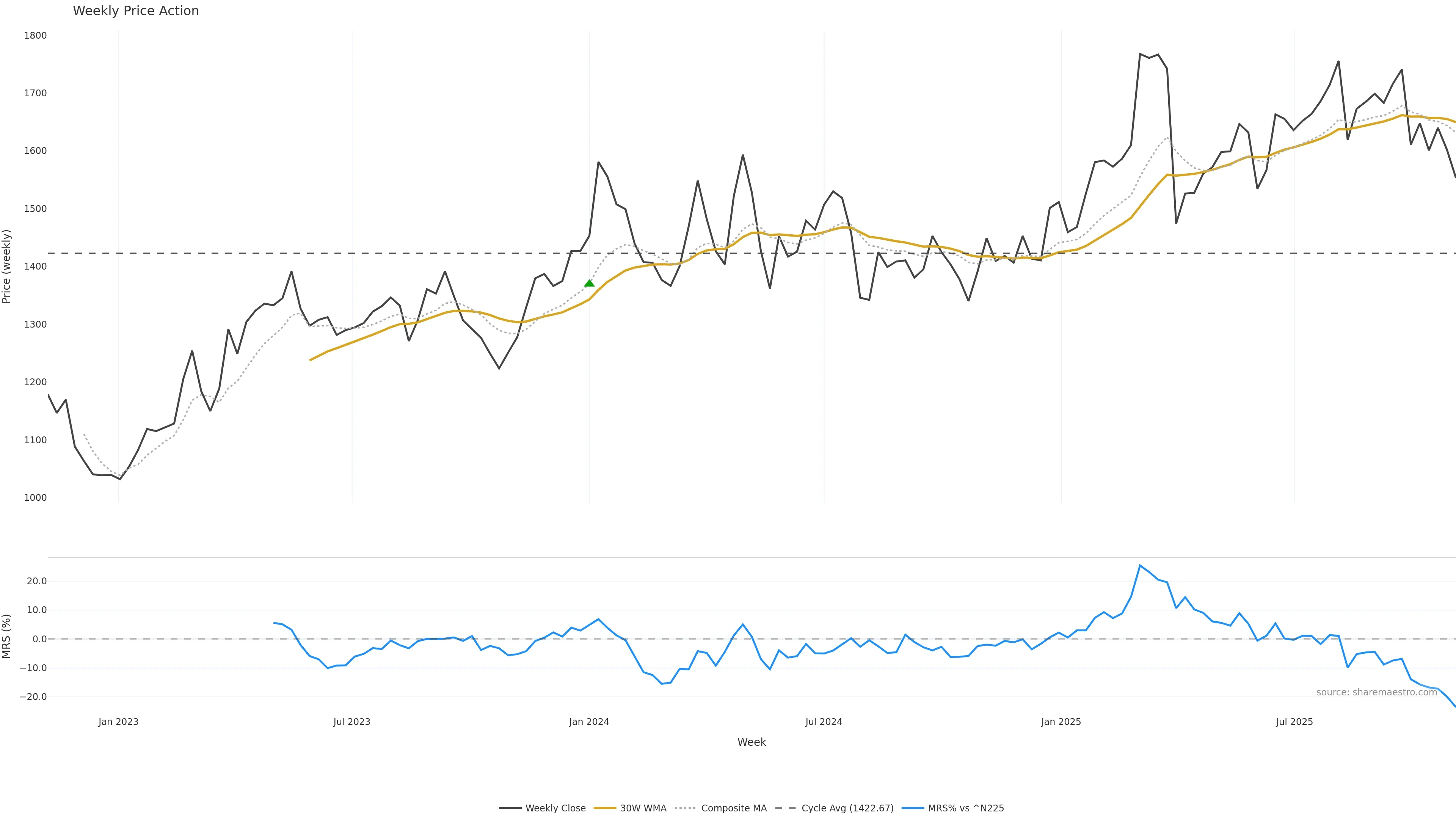Click the blue MRS% legend line swatch
Screen dimensions: 1456x819
912,808
